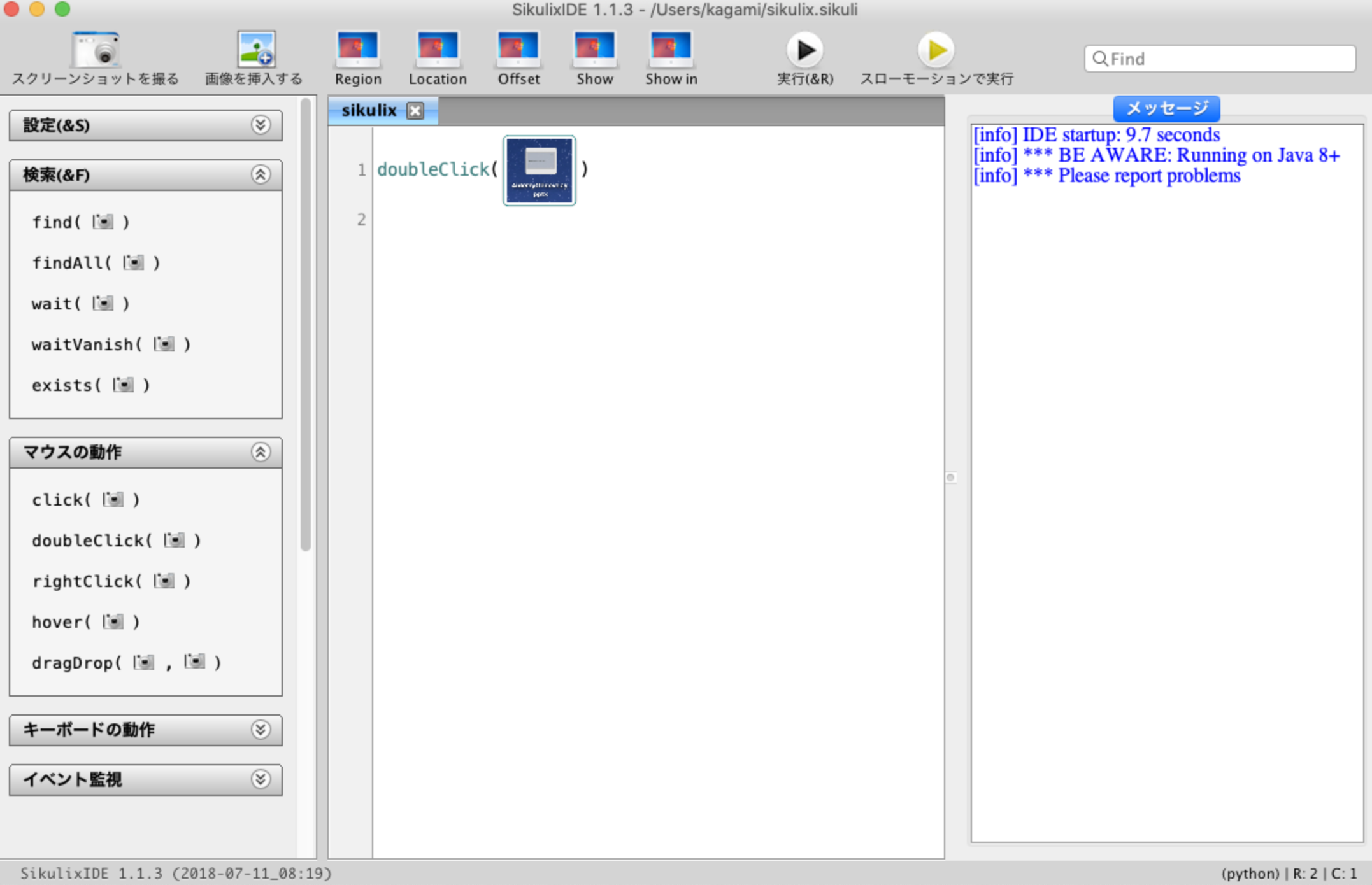Switch to the sikulix tab
This screenshot has height=885, width=1372.
[368, 110]
